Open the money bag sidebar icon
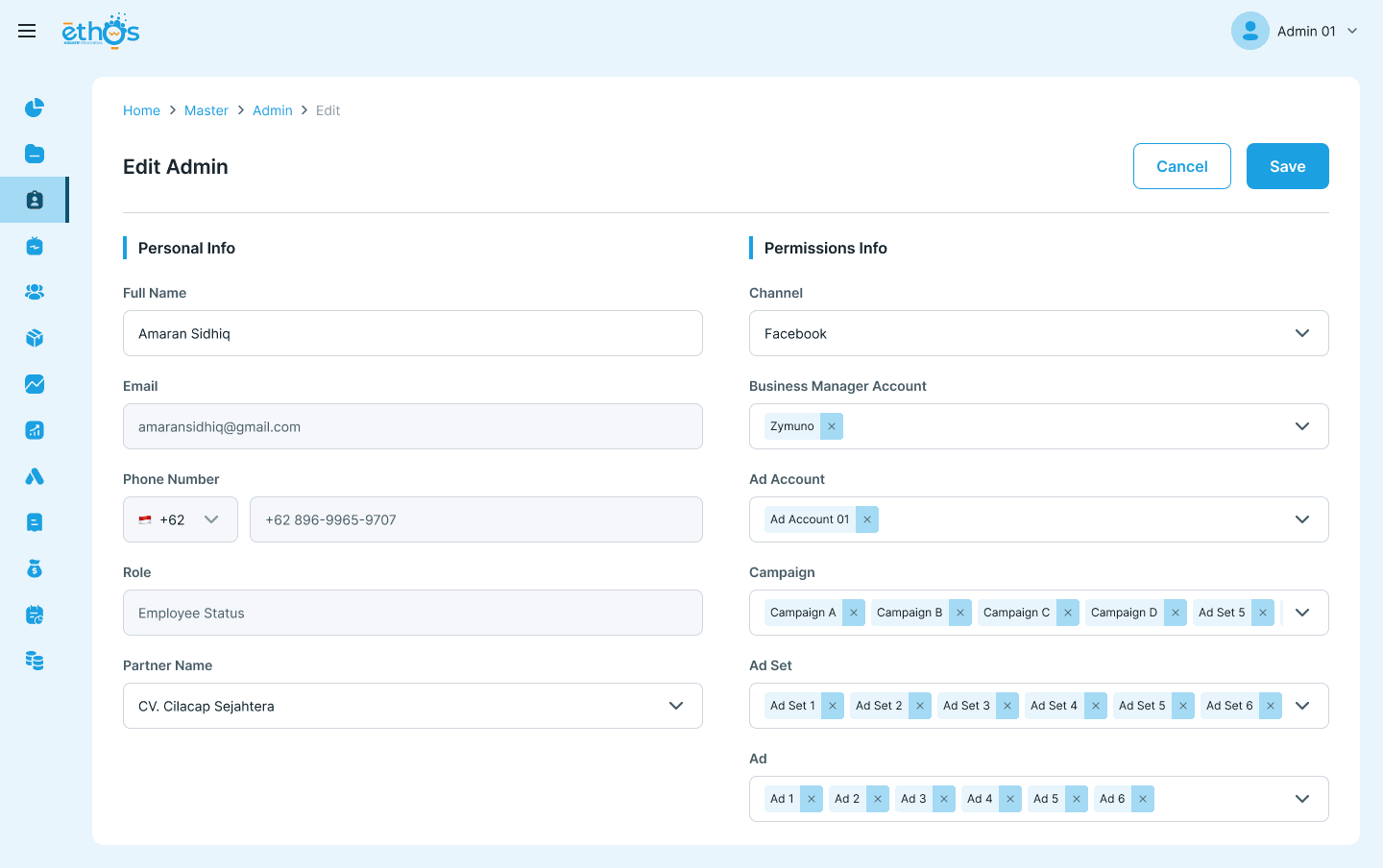This screenshot has width=1383, height=868. point(35,568)
